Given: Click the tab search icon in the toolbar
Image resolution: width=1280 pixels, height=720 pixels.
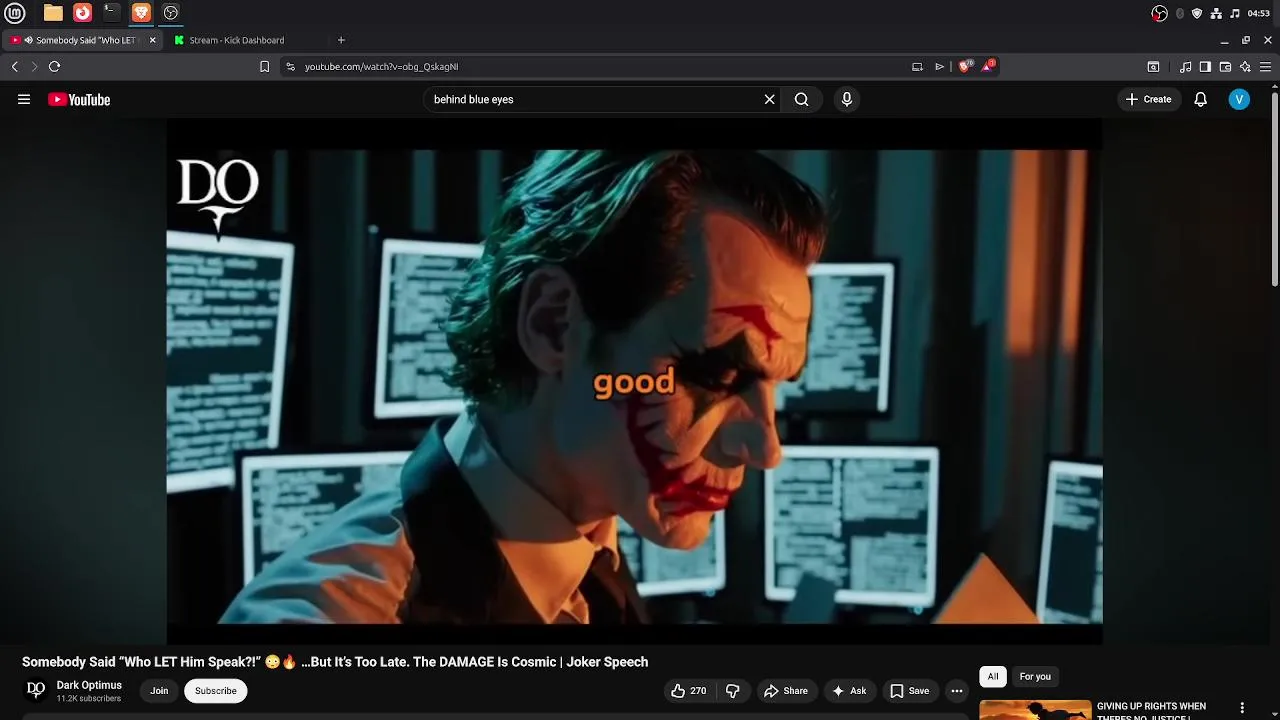Looking at the screenshot, I should [1153, 67].
